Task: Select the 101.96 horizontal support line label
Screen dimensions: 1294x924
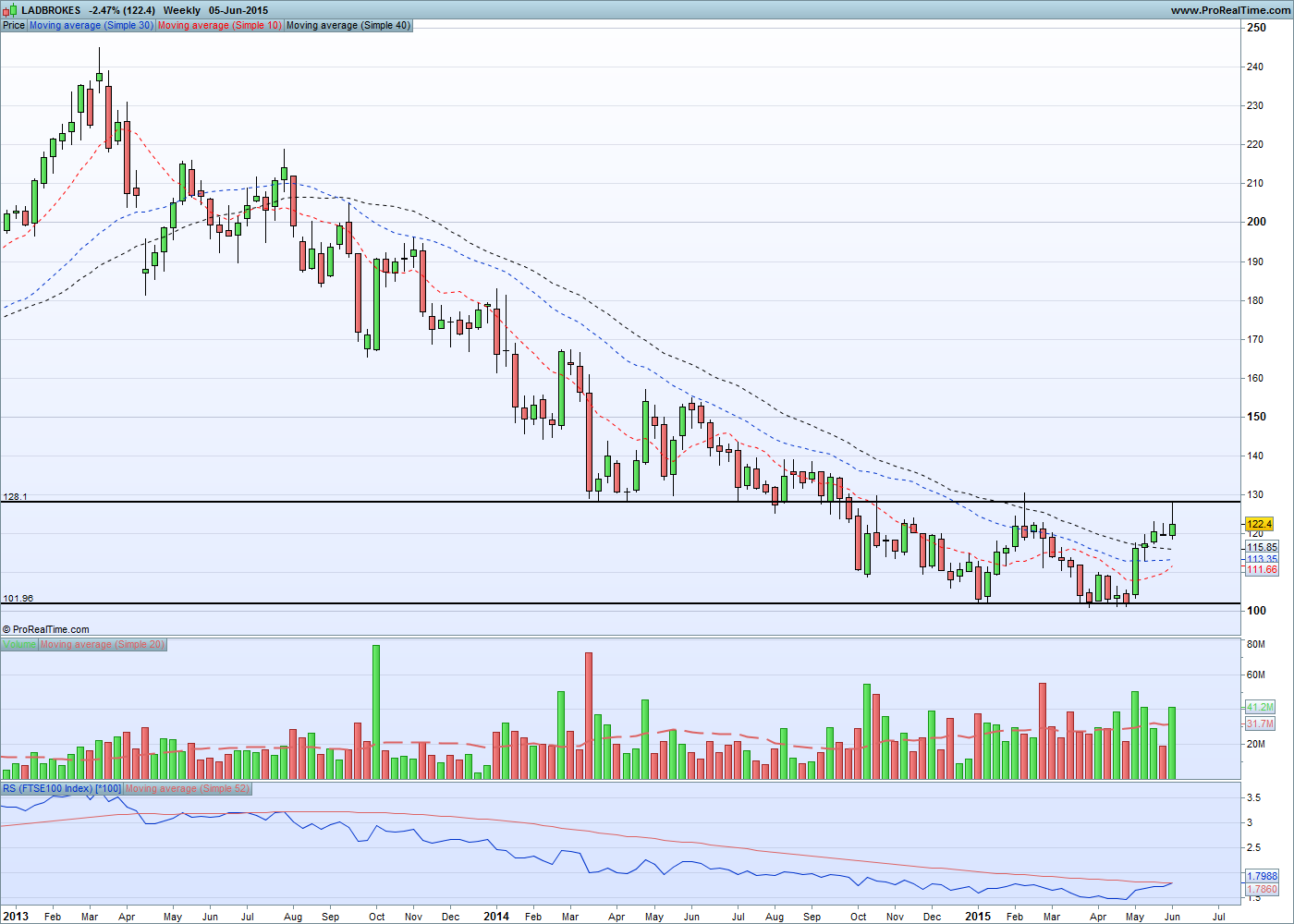Action: tap(18, 598)
